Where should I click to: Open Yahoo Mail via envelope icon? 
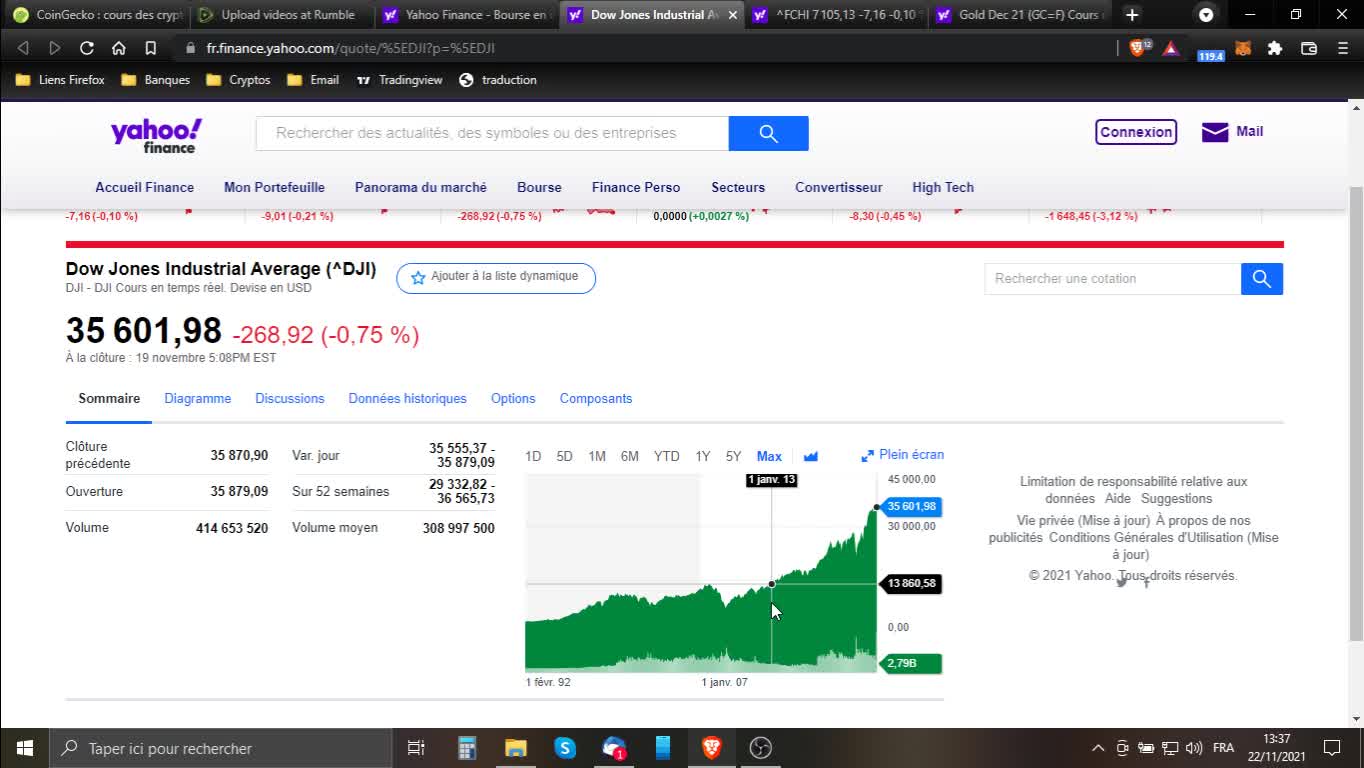pos(1215,132)
